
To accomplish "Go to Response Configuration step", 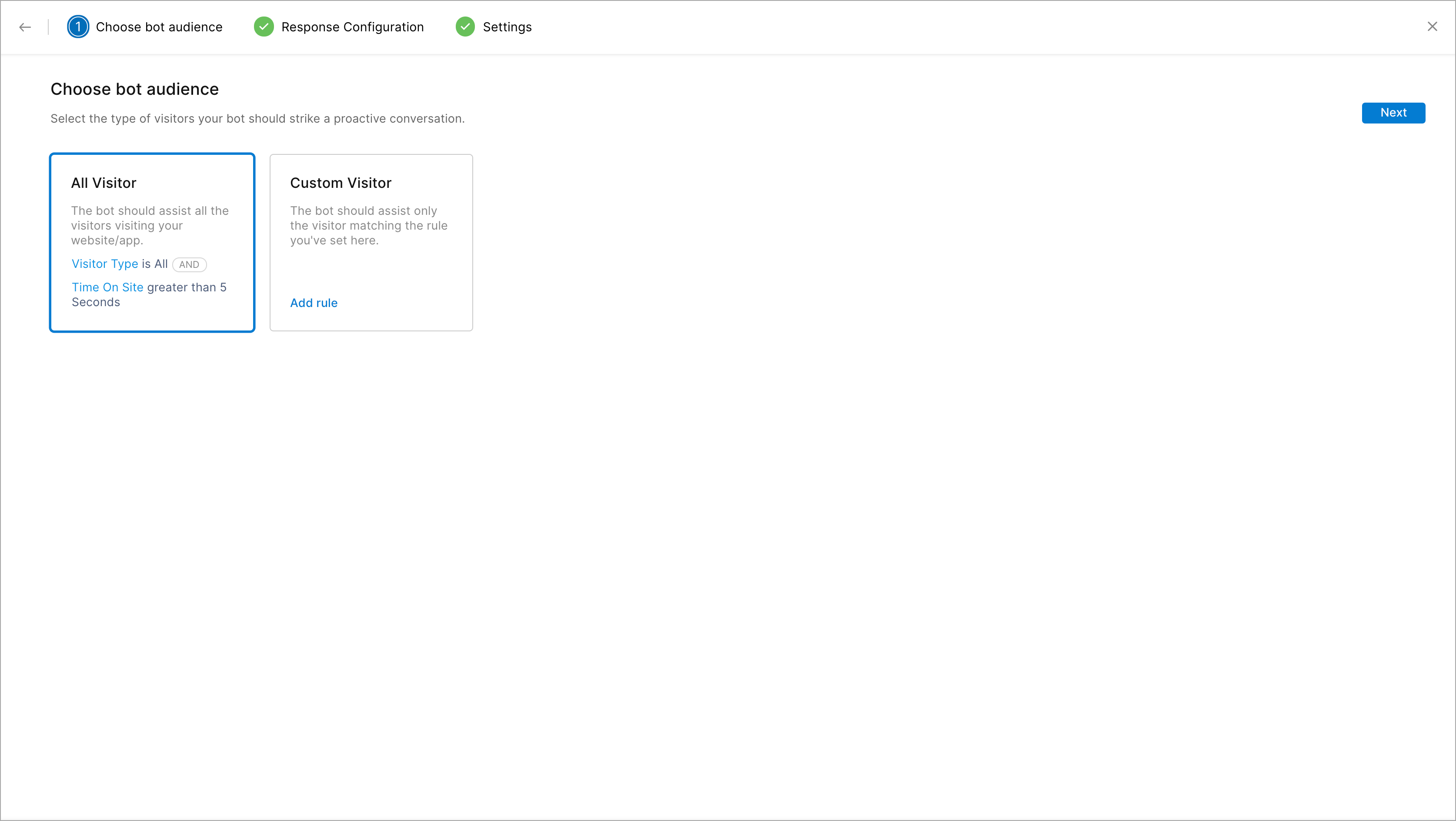I will (x=352, y=27).
